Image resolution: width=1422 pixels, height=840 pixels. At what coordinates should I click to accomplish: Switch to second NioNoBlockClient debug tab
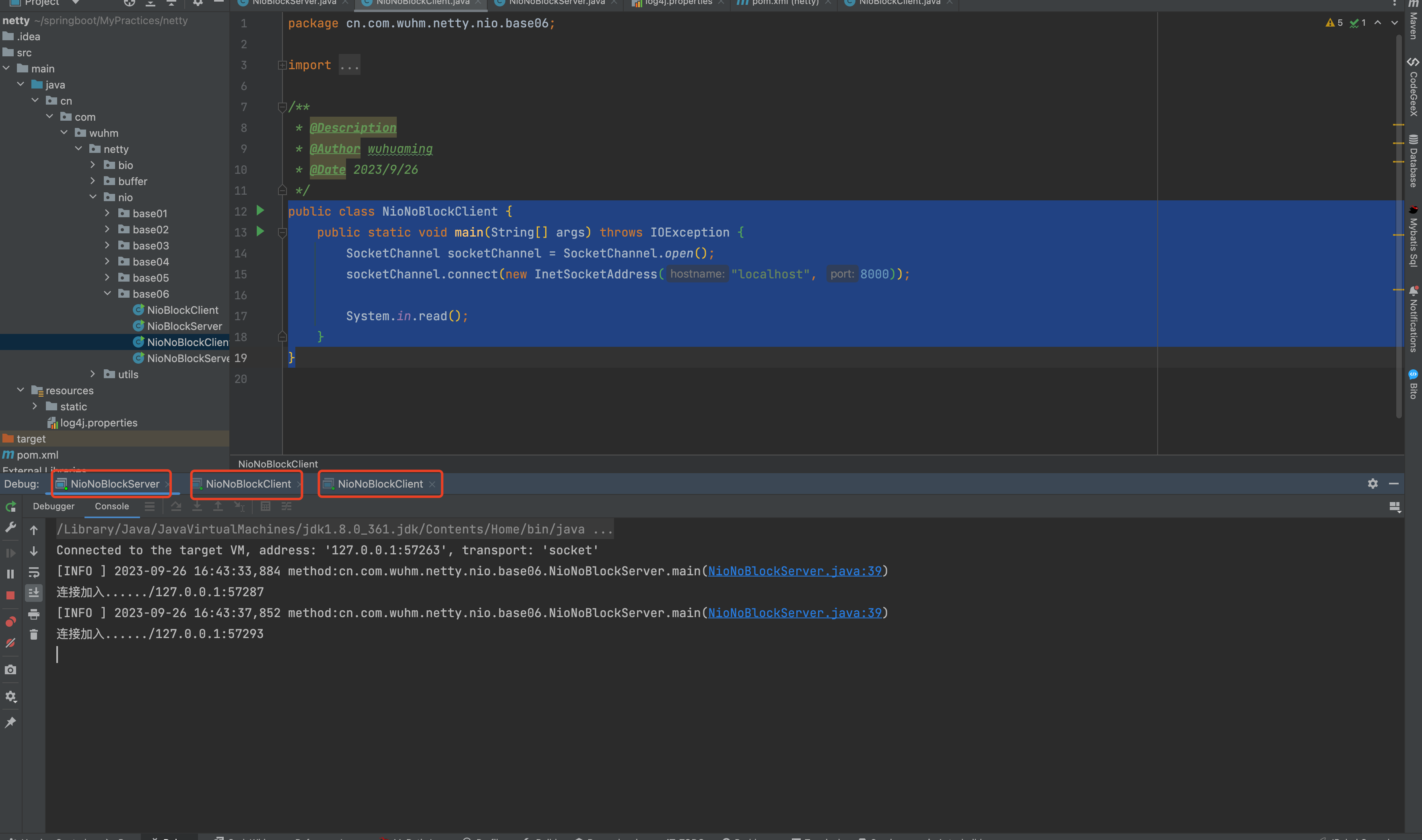point(380,484)
